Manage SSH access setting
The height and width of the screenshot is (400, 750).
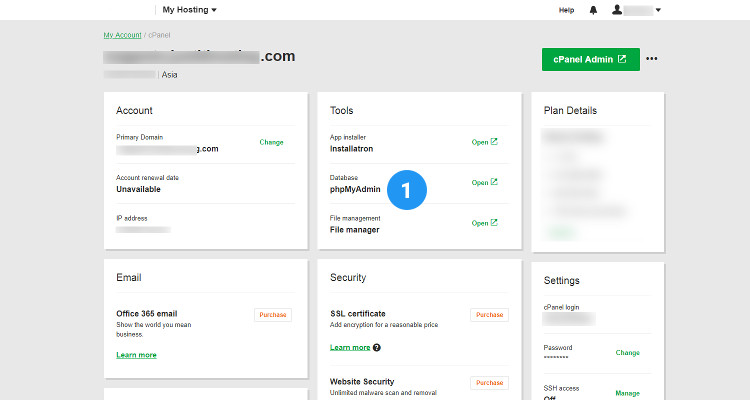click(628, 393)
